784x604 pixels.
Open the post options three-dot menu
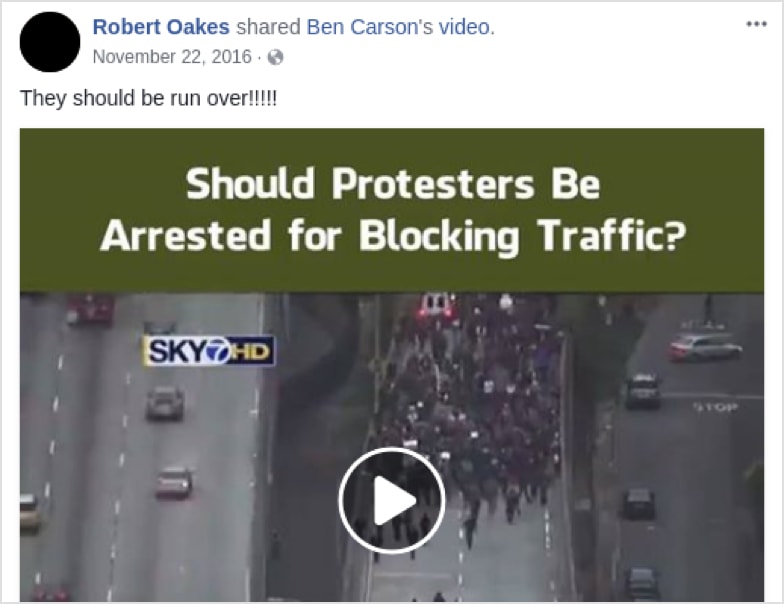[x=756, y=24]
